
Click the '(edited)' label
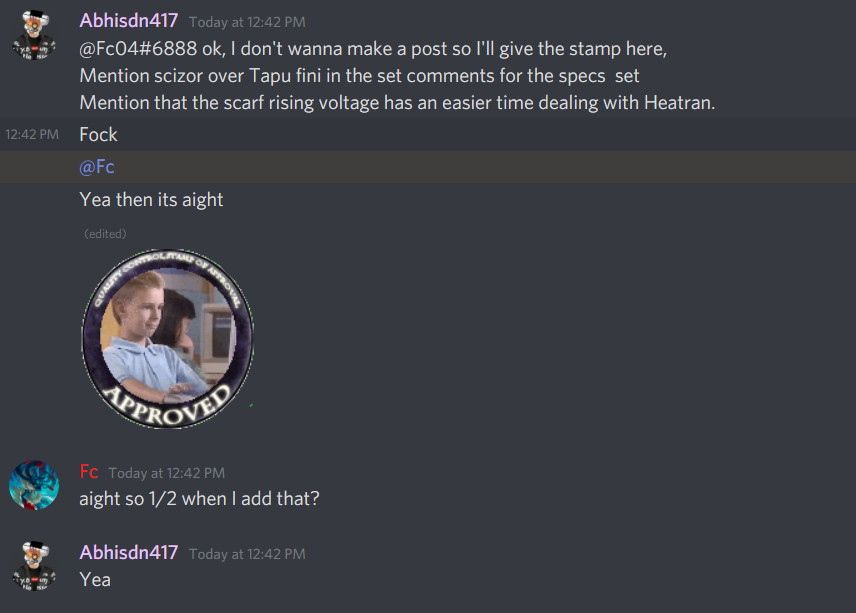tap(105, 234)
